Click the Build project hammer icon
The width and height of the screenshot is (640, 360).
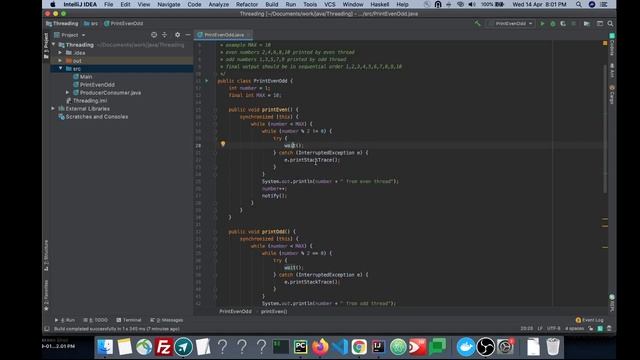[x=477, y=24]
